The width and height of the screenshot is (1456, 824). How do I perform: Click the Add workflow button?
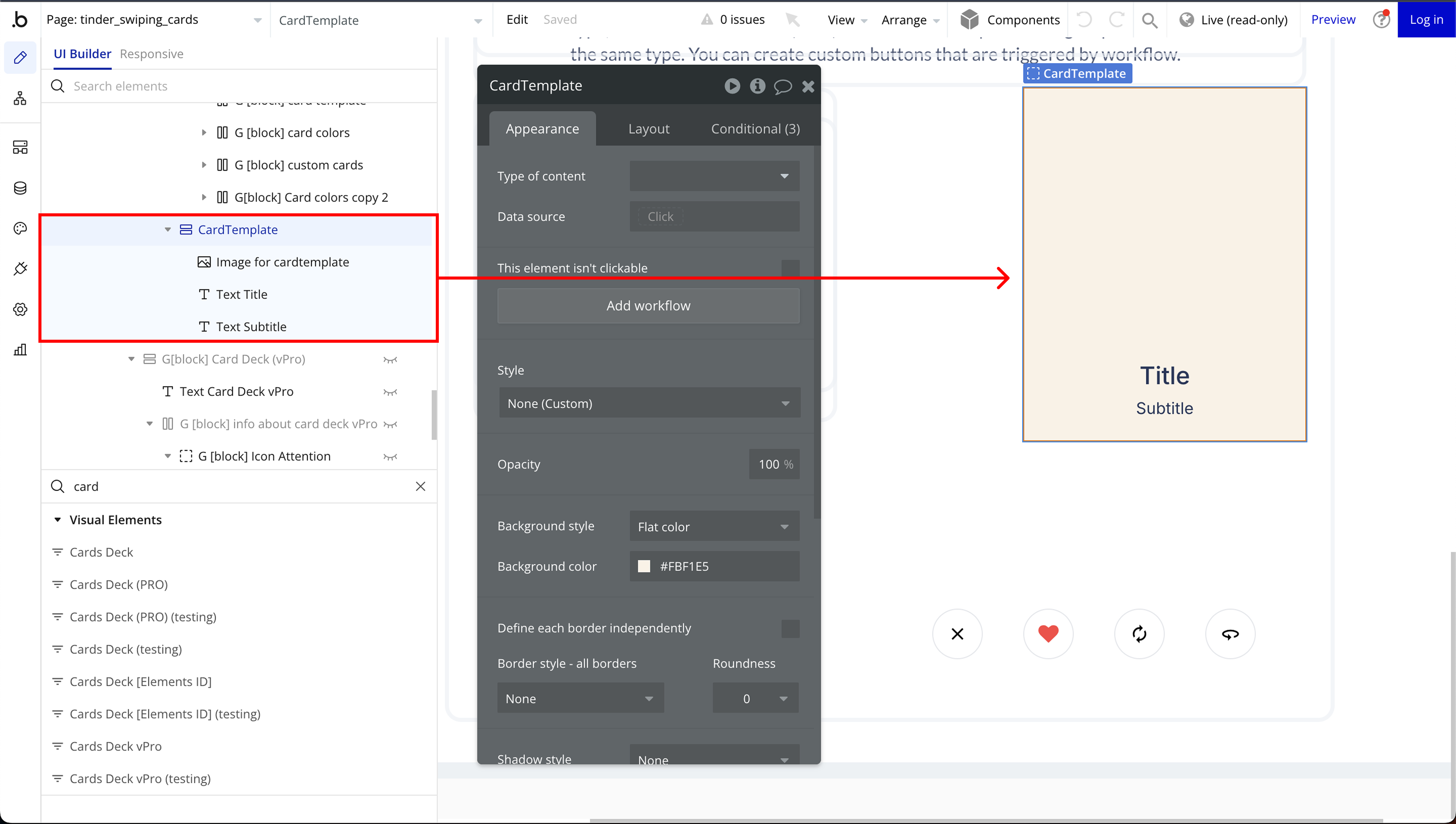(x=648, y=306)
